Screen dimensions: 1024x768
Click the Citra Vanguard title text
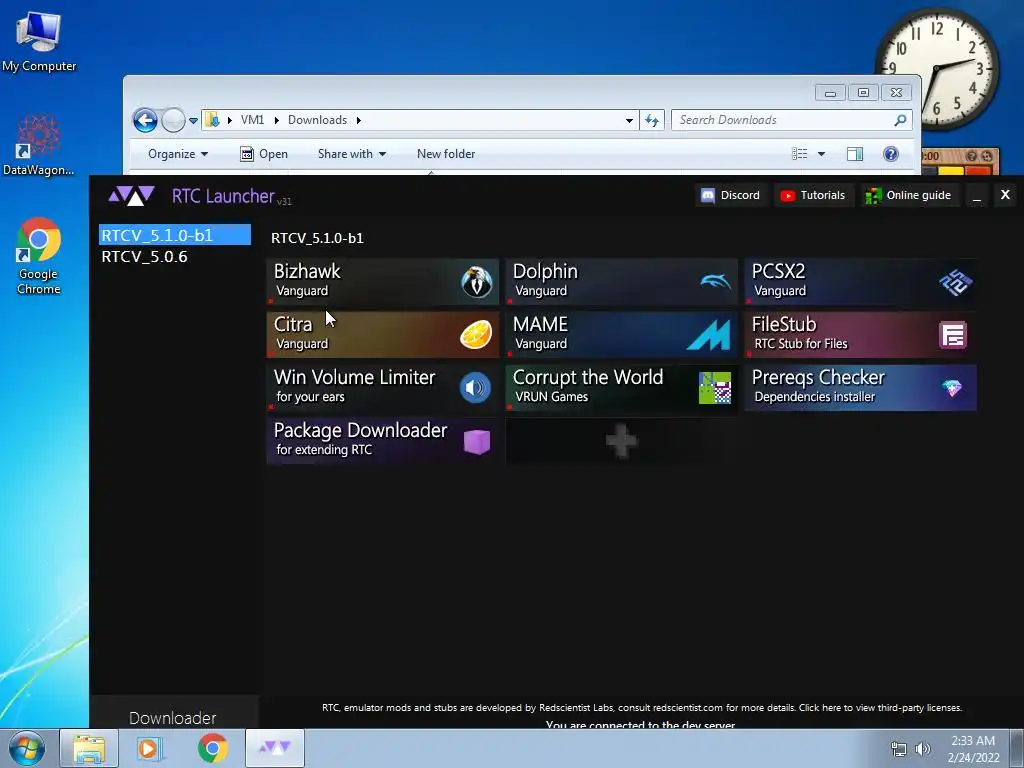tap(301, 332)
